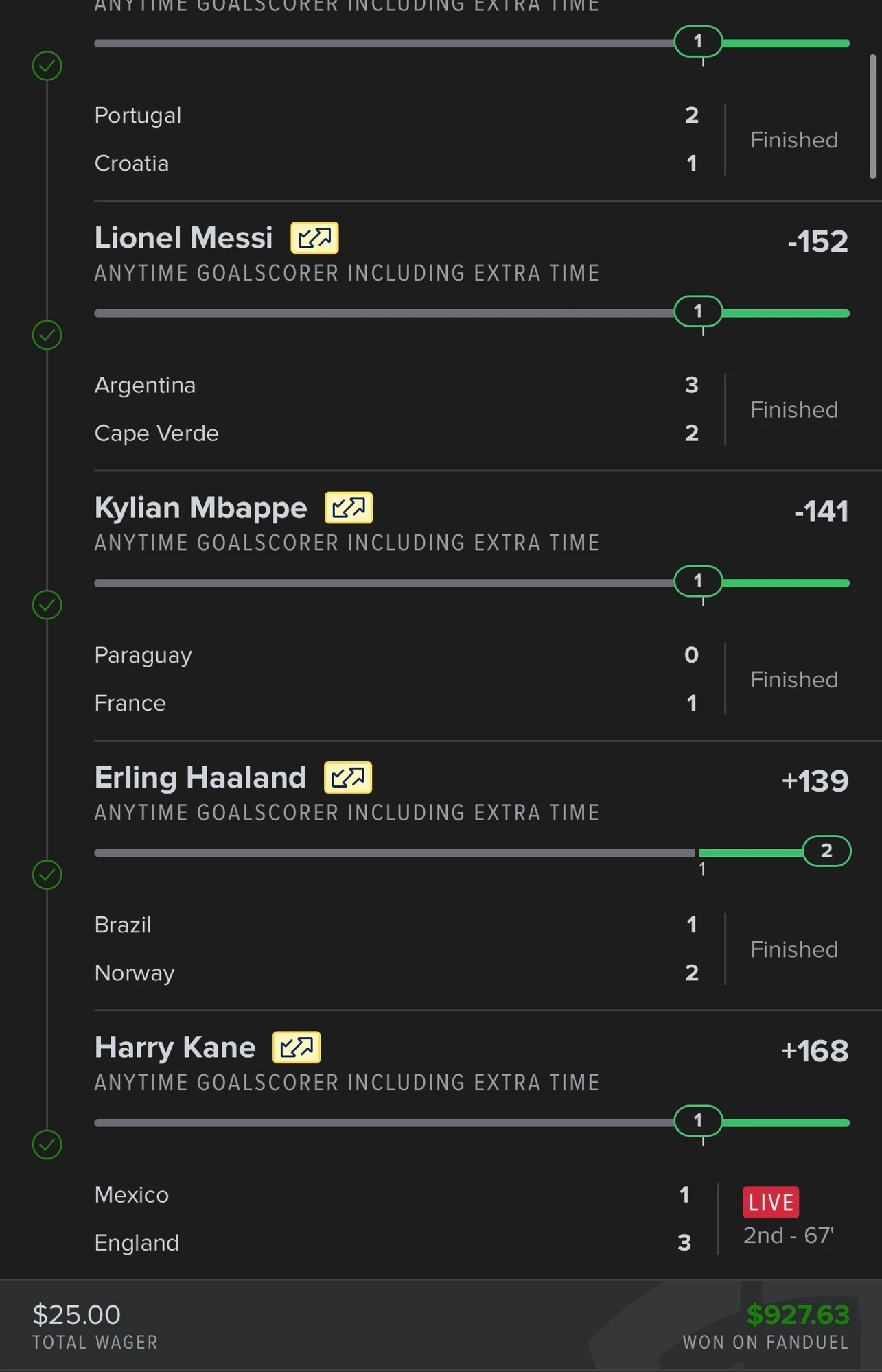
Task: Tap the $927.63 won on FanDuel amount
Action: (x=798, y=1314)
